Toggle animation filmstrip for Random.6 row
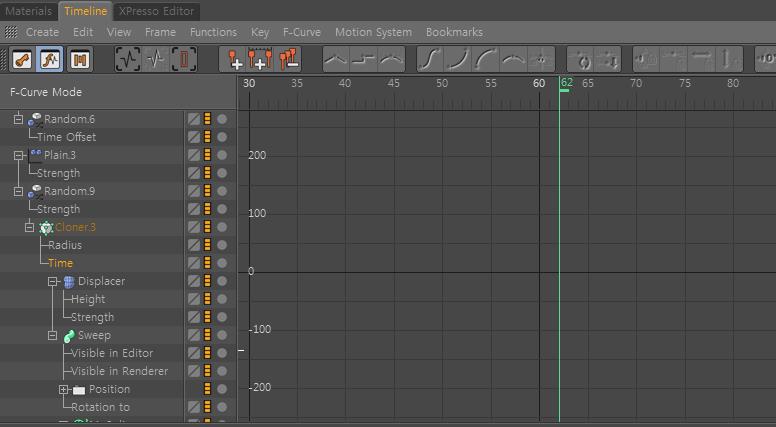The height and width of the screenshot is (427, 776). pyautogui.click(x=207, y=119)
